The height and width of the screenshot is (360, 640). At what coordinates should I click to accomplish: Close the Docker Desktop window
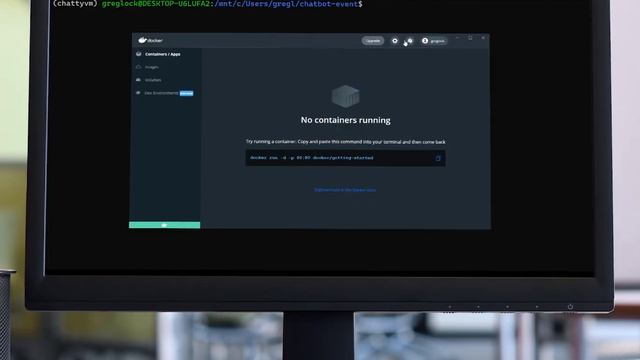[483, 38]
